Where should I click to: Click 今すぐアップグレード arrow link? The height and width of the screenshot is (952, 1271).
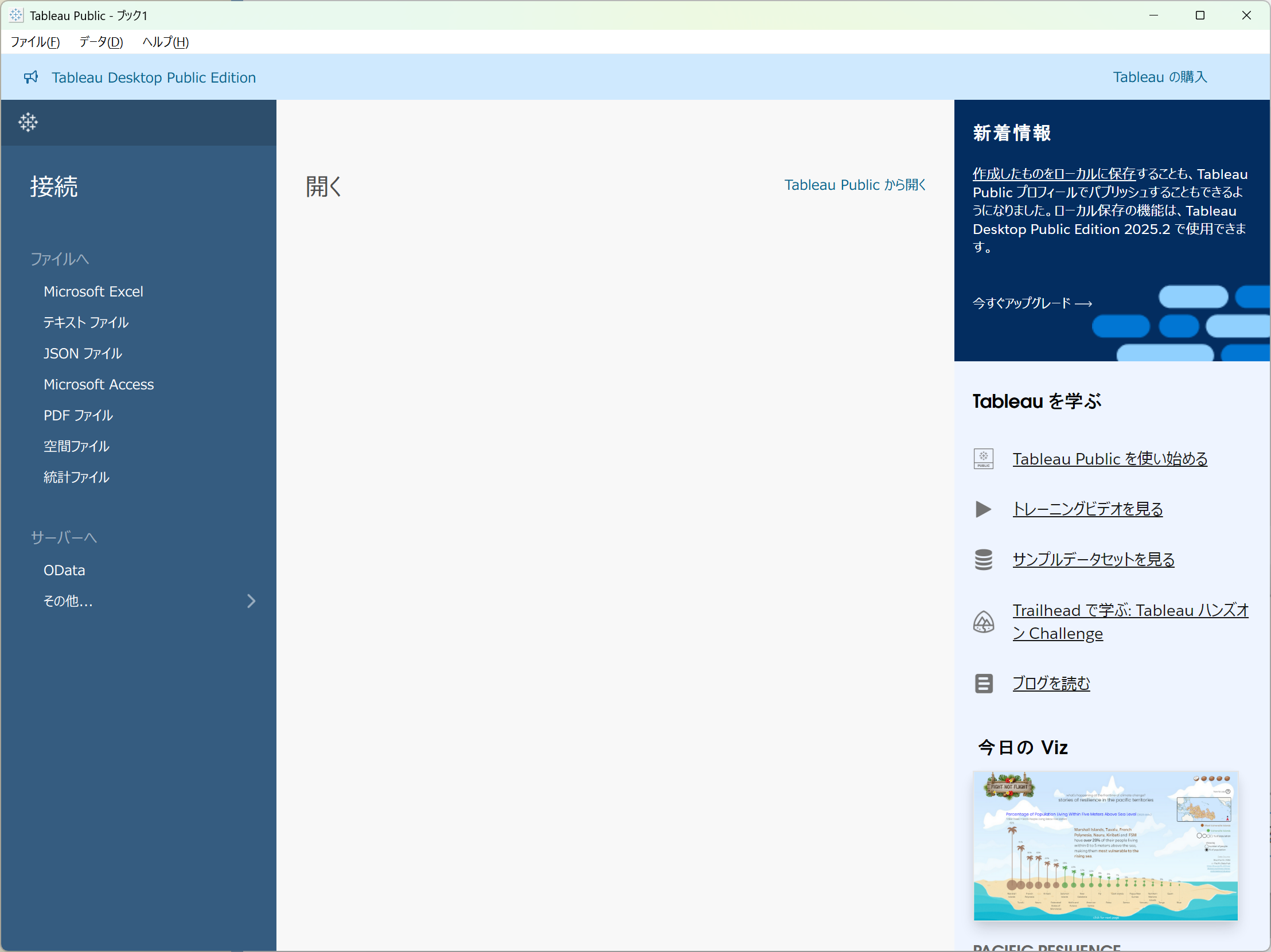1032,303
